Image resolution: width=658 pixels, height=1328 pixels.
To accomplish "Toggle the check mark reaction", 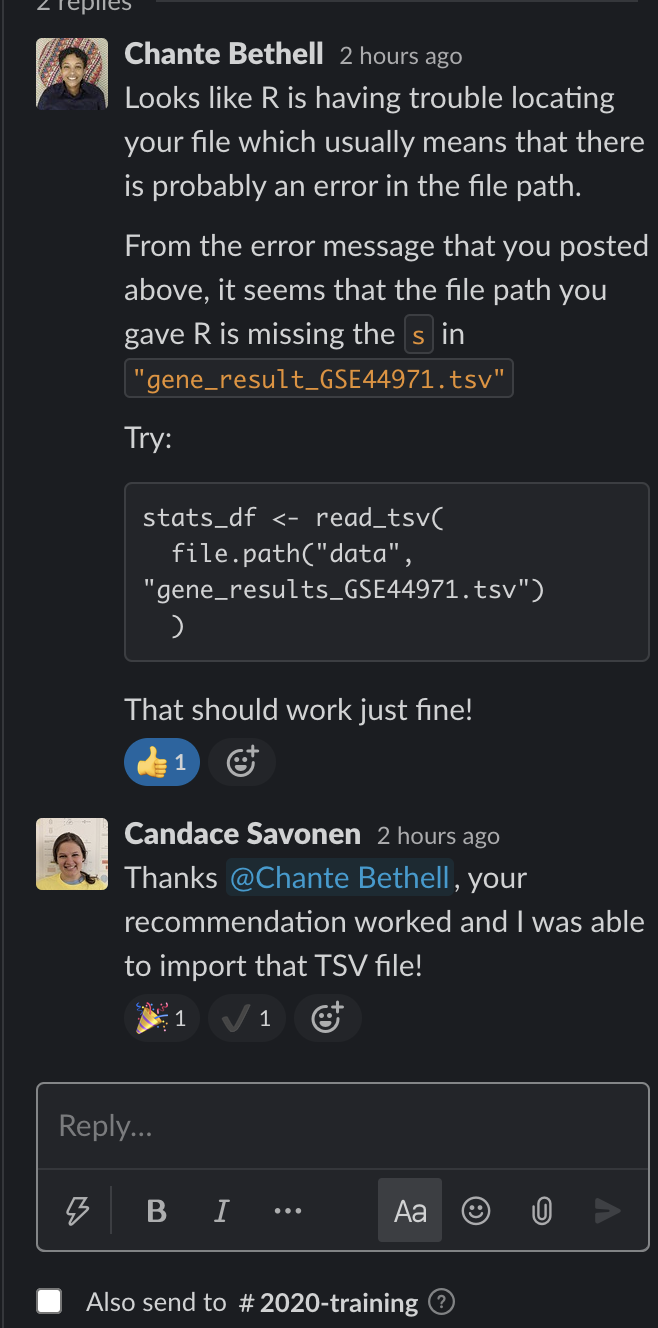I will (246, 1019).
